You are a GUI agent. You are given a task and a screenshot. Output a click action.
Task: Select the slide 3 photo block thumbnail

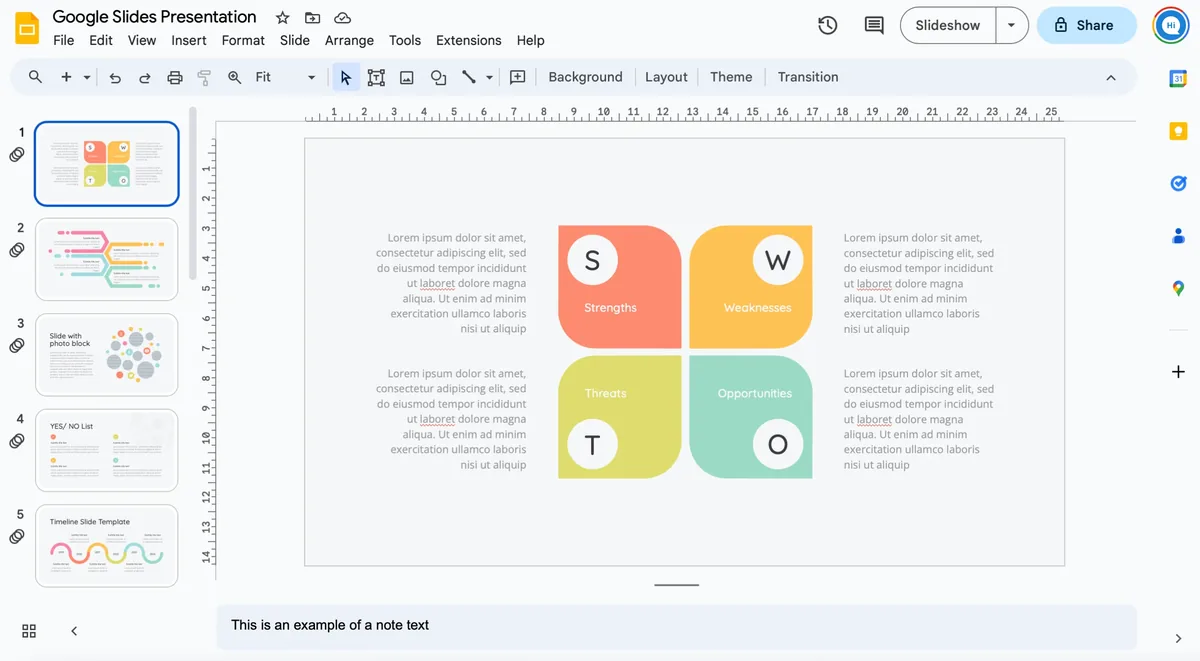pos(106,355)
